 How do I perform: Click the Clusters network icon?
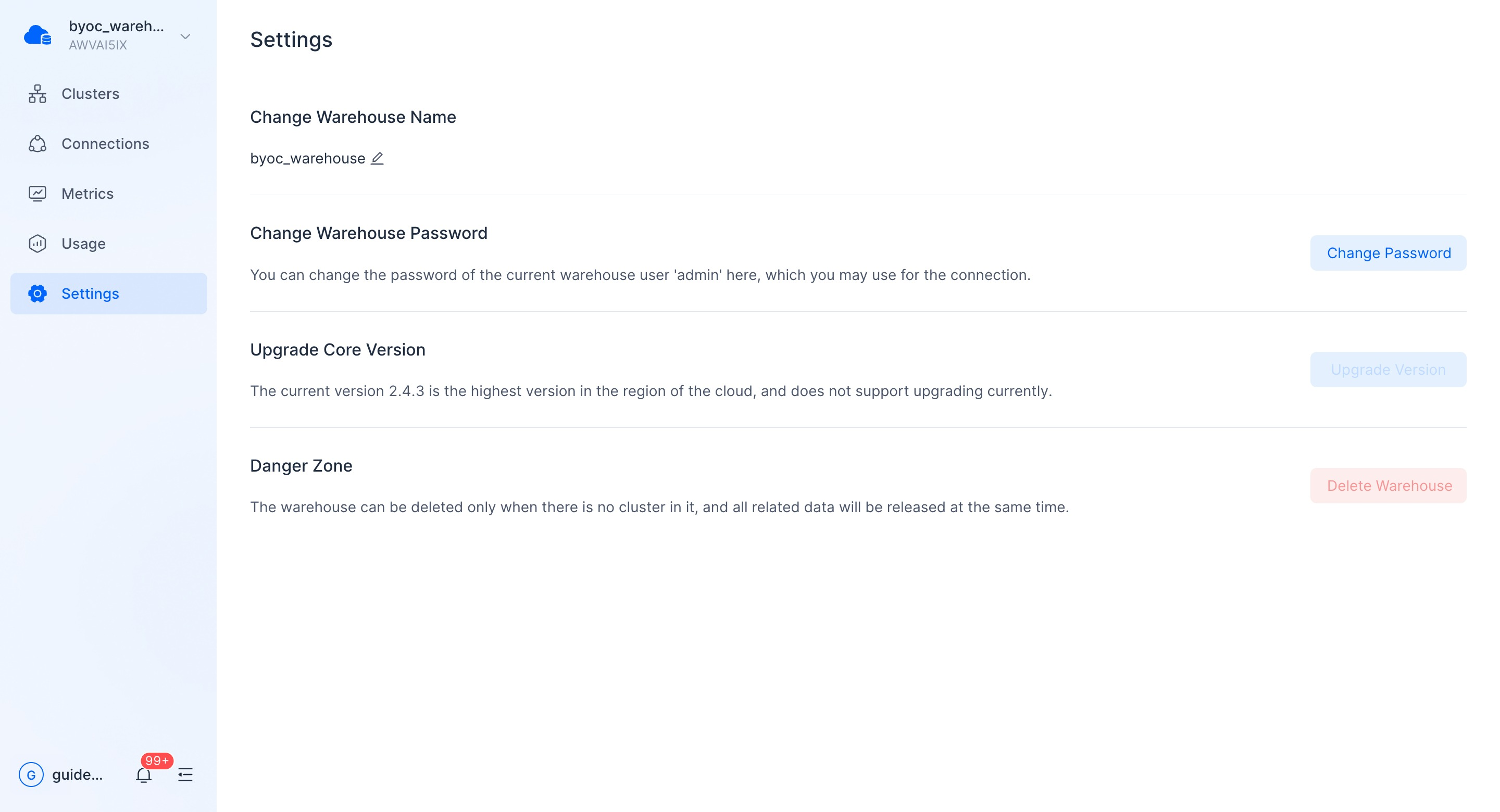(37, 94)
